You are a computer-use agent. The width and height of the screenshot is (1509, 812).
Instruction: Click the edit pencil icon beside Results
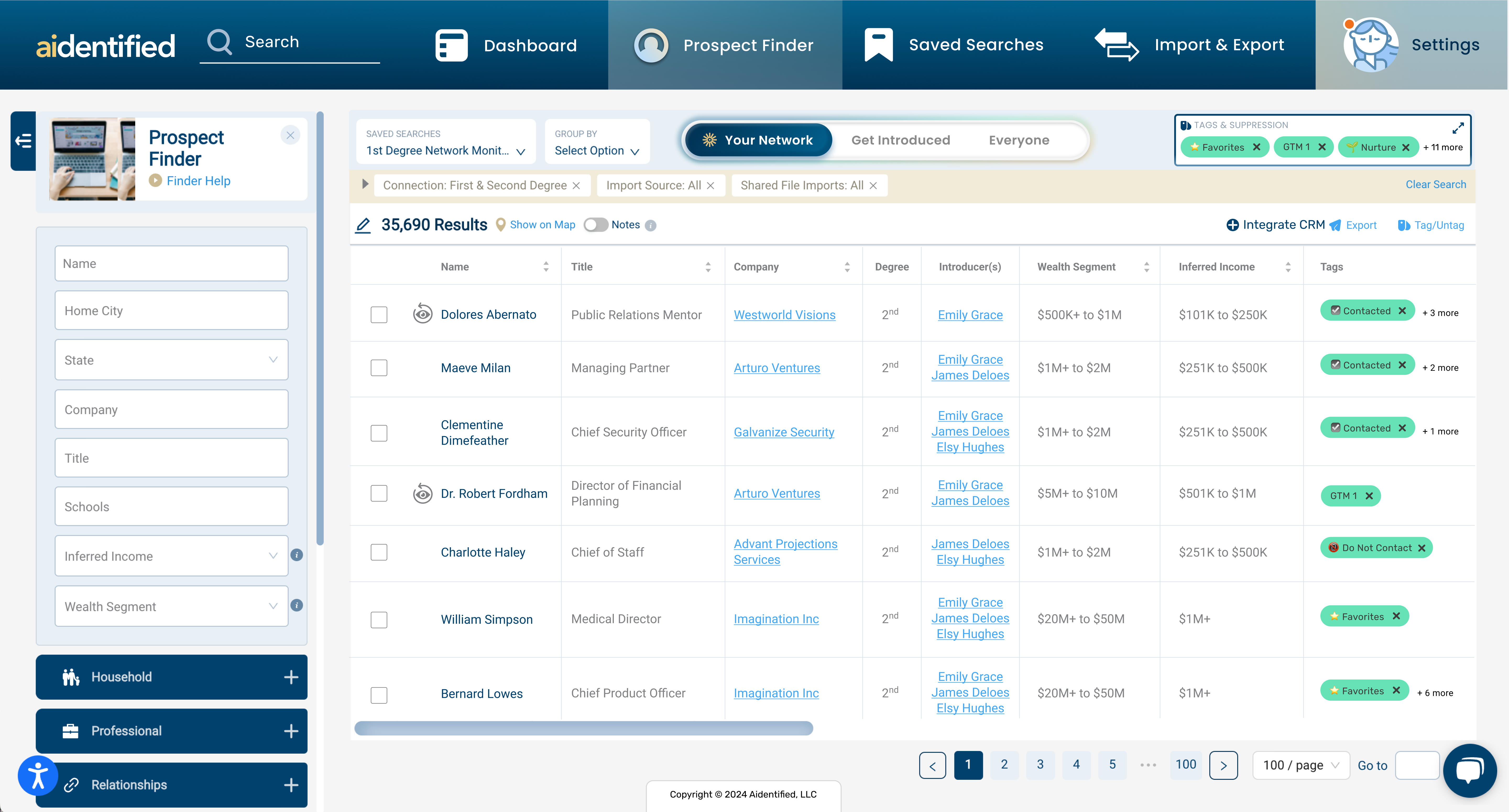click(x=363, y=225)
